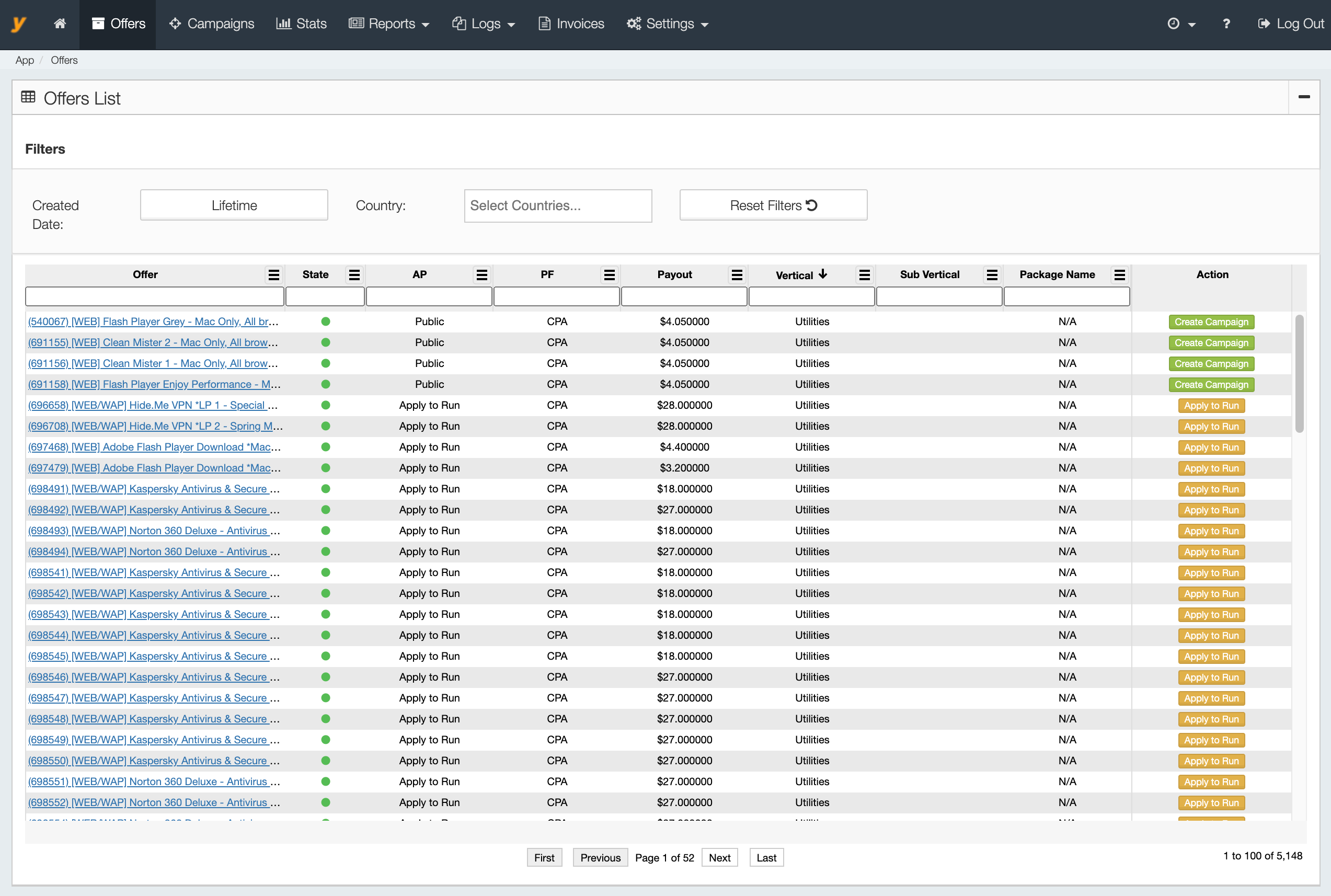Click Log Out
This screenshot has width=1331, height=896.
click(x=1291, y=24)
